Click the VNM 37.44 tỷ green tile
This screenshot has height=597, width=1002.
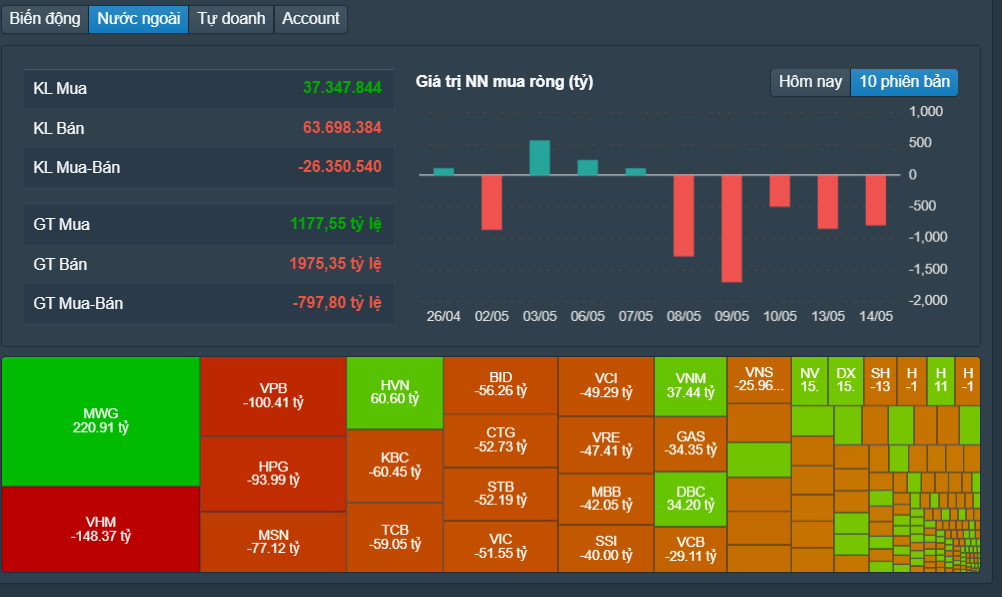tap(691, 386)
